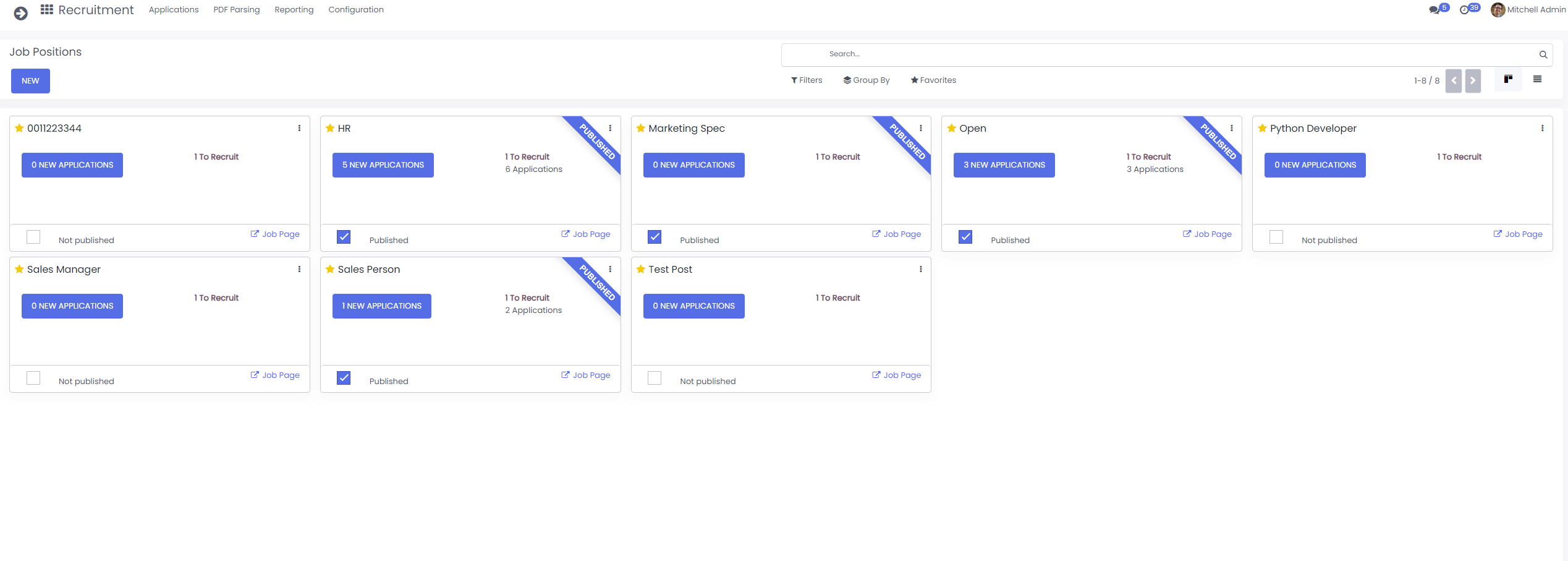Open the Group By dropdown
Screen dimensions: 1568x561
point(867,80)
